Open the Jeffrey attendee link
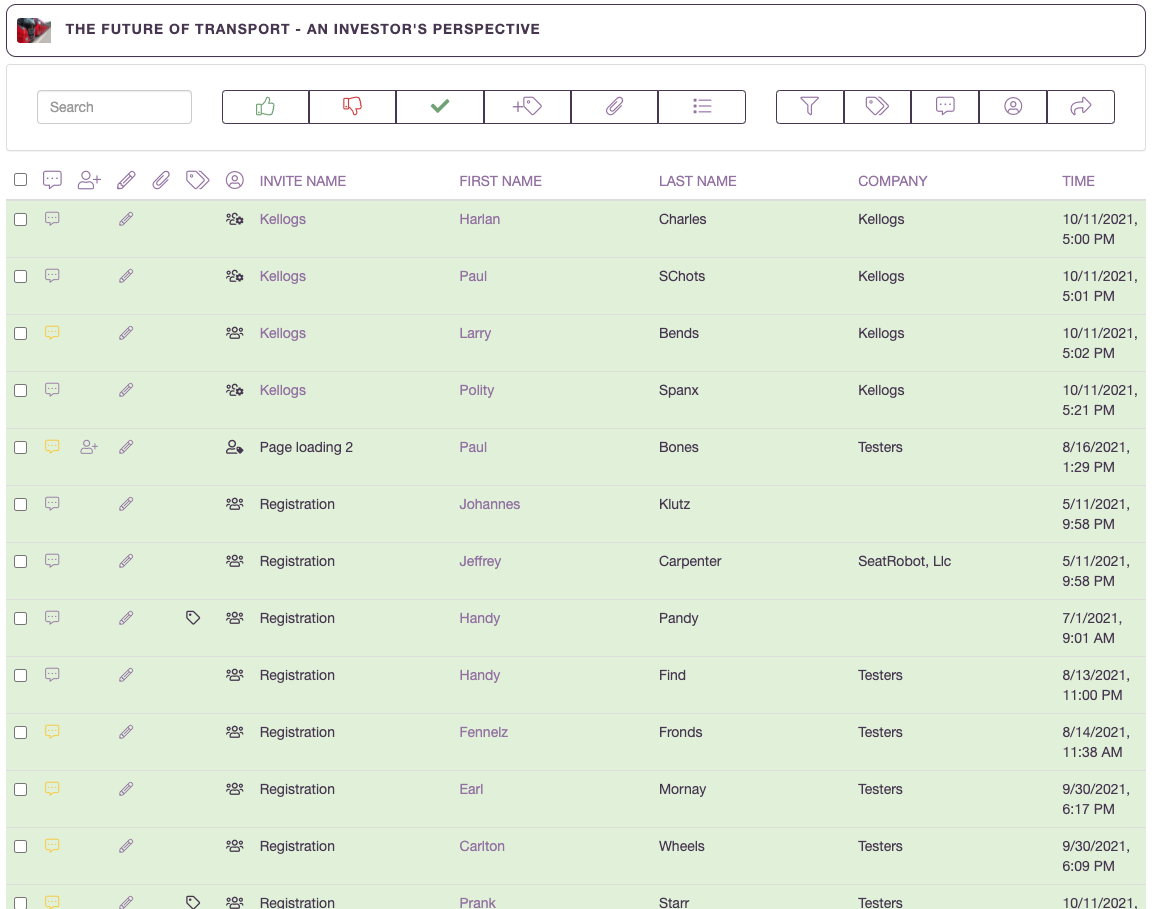 [x=480, y=561]
